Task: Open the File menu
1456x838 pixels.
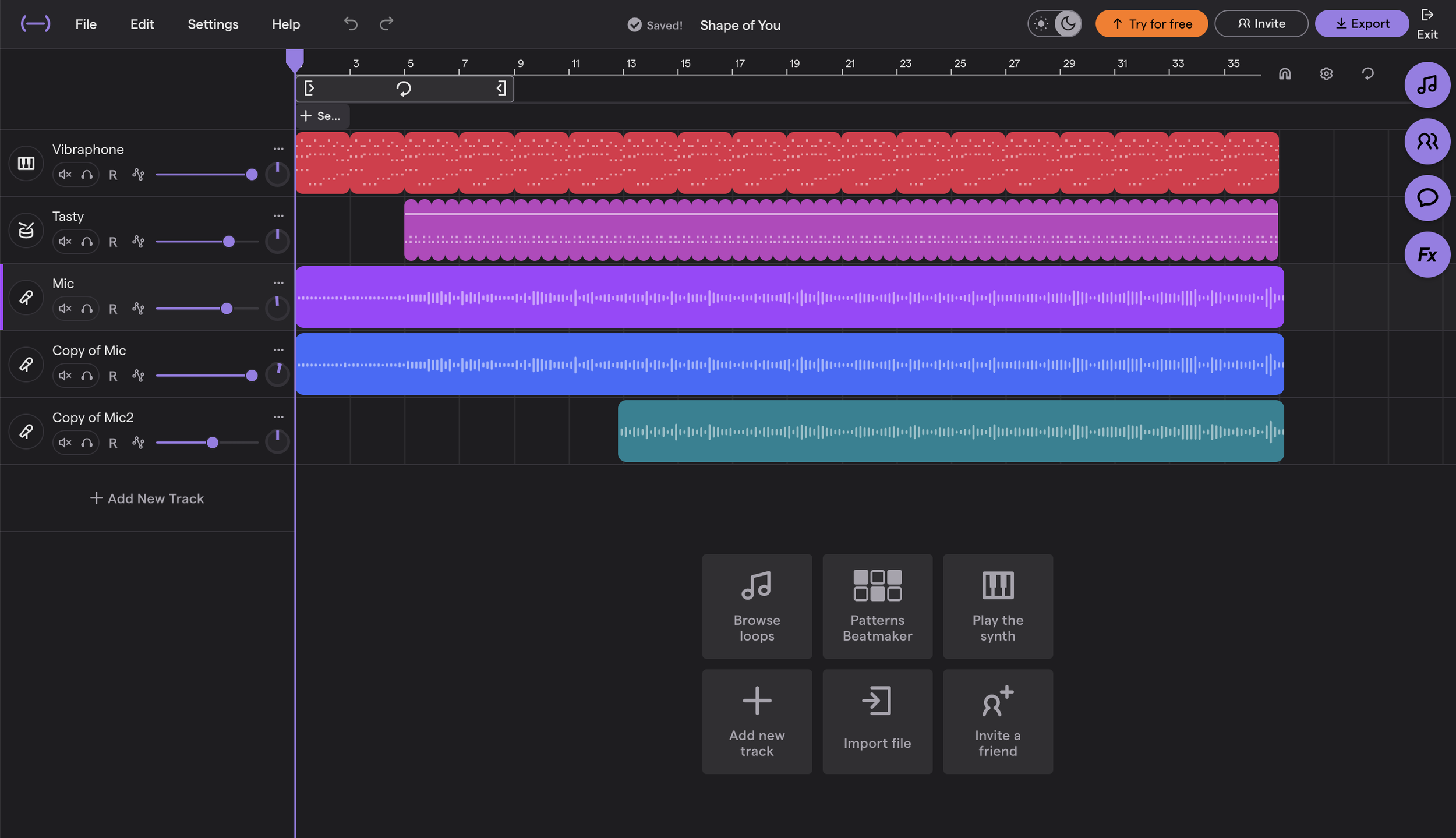Action: 86,24
